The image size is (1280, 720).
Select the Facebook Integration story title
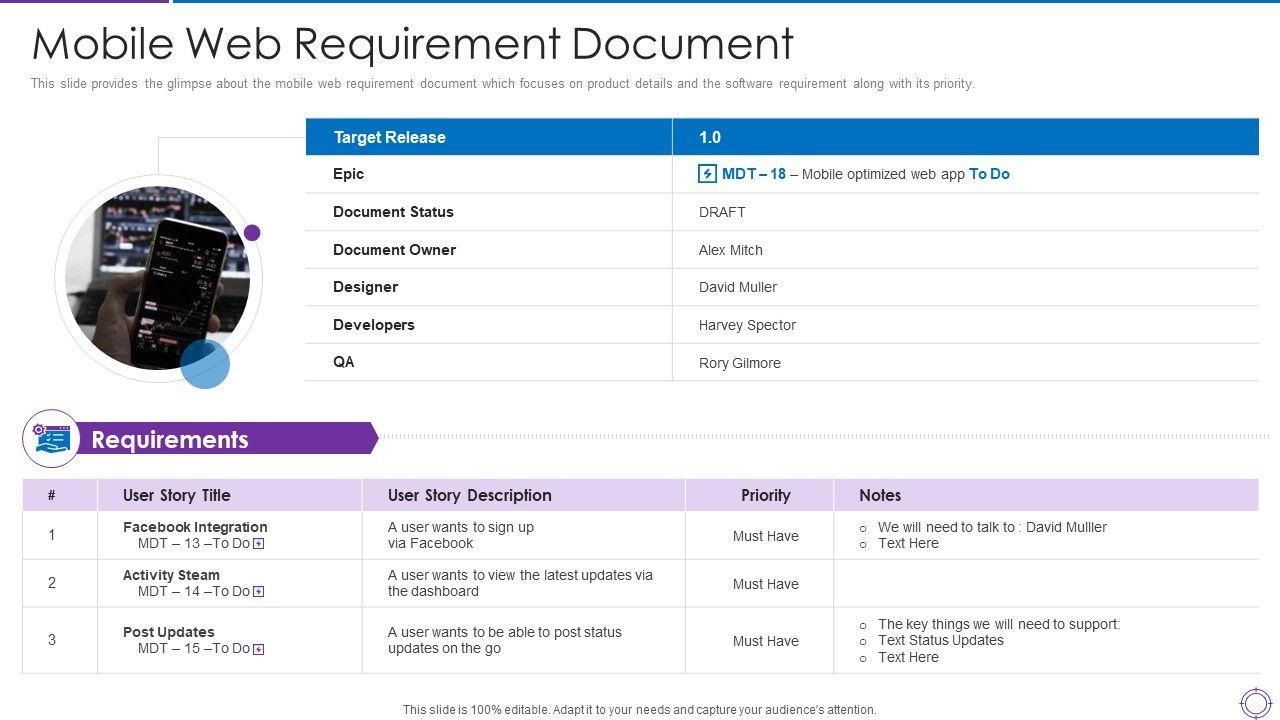tap(195, 527)
